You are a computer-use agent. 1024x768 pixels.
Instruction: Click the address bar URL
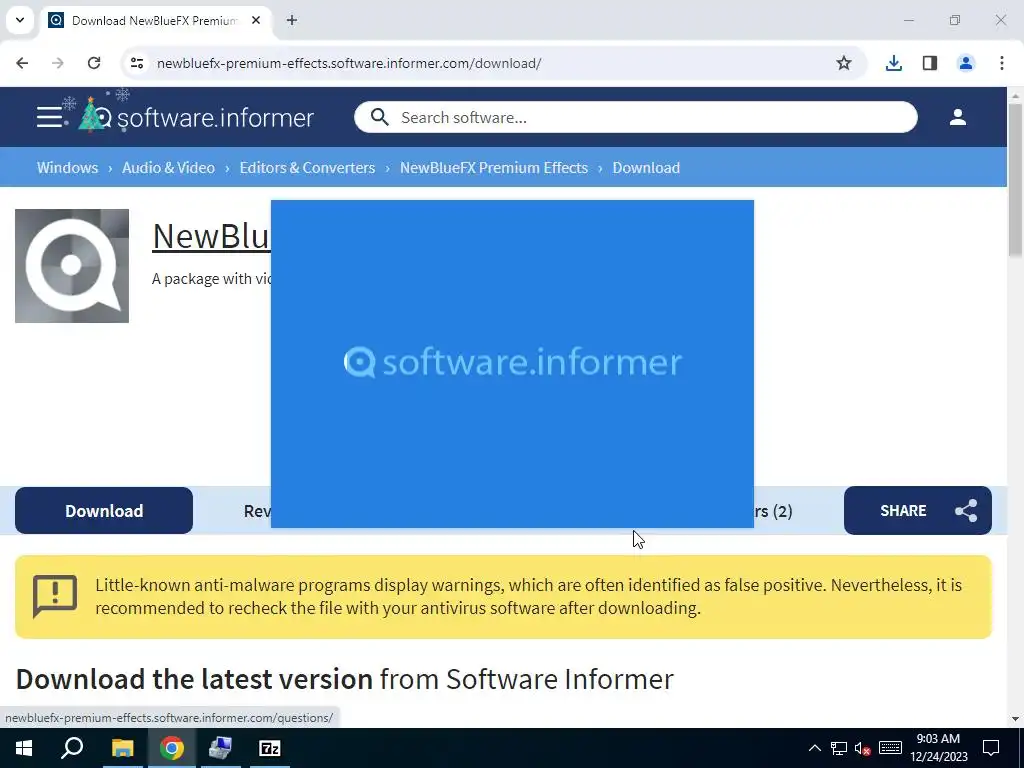point(349,63)
